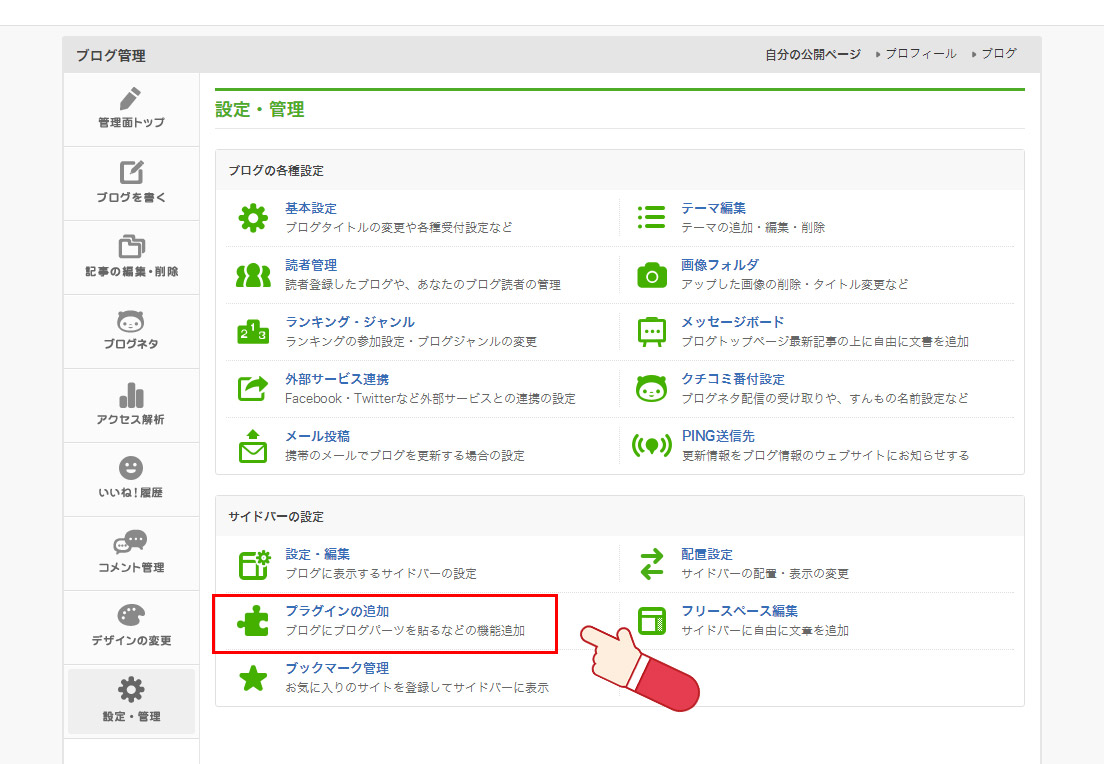The image size is (1104, 764).
Task: Click the people icon beside 読者管理
Action: (x=253, y=275)
